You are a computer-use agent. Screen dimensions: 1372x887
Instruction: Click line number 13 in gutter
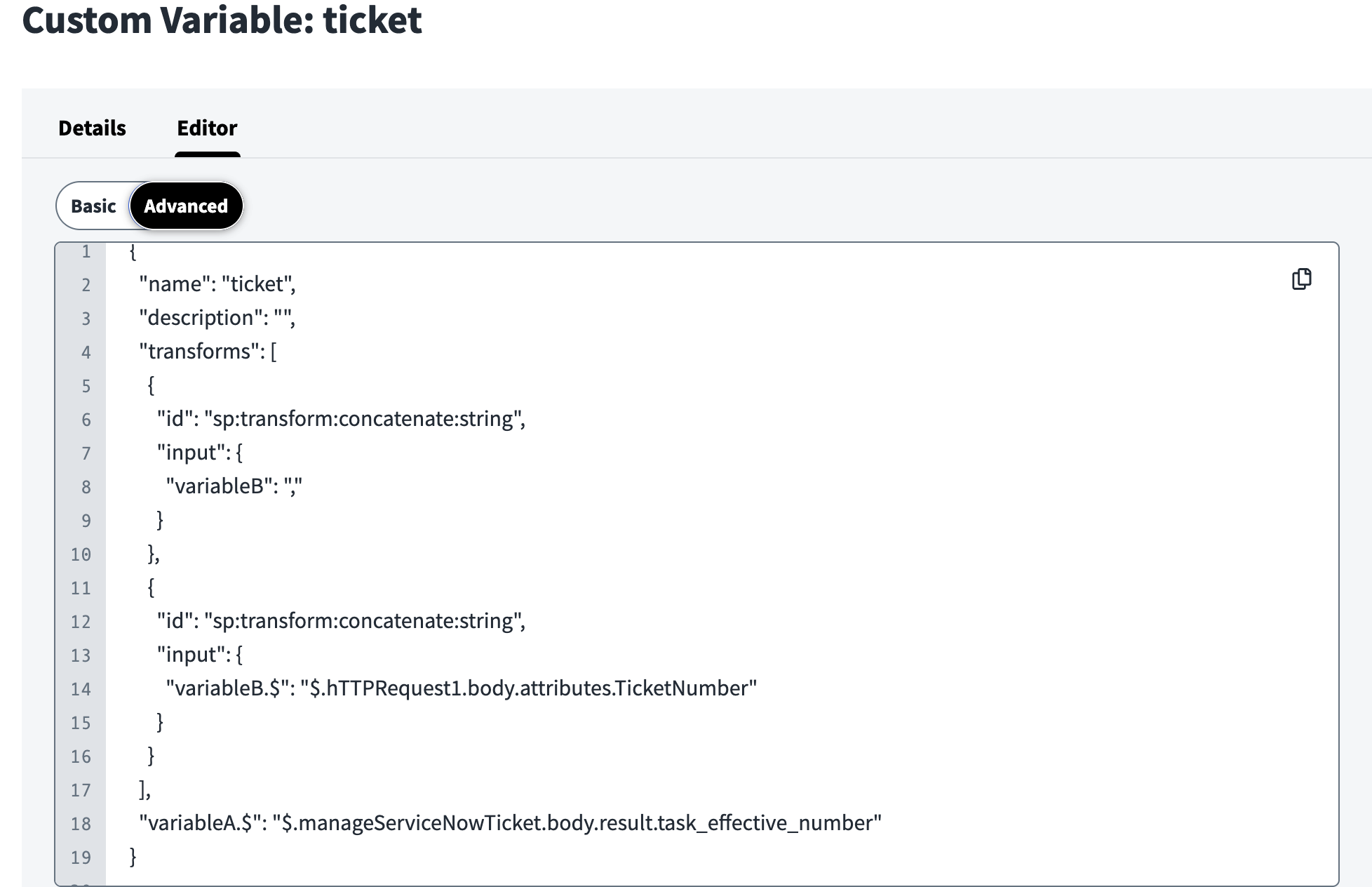(81, 655)
